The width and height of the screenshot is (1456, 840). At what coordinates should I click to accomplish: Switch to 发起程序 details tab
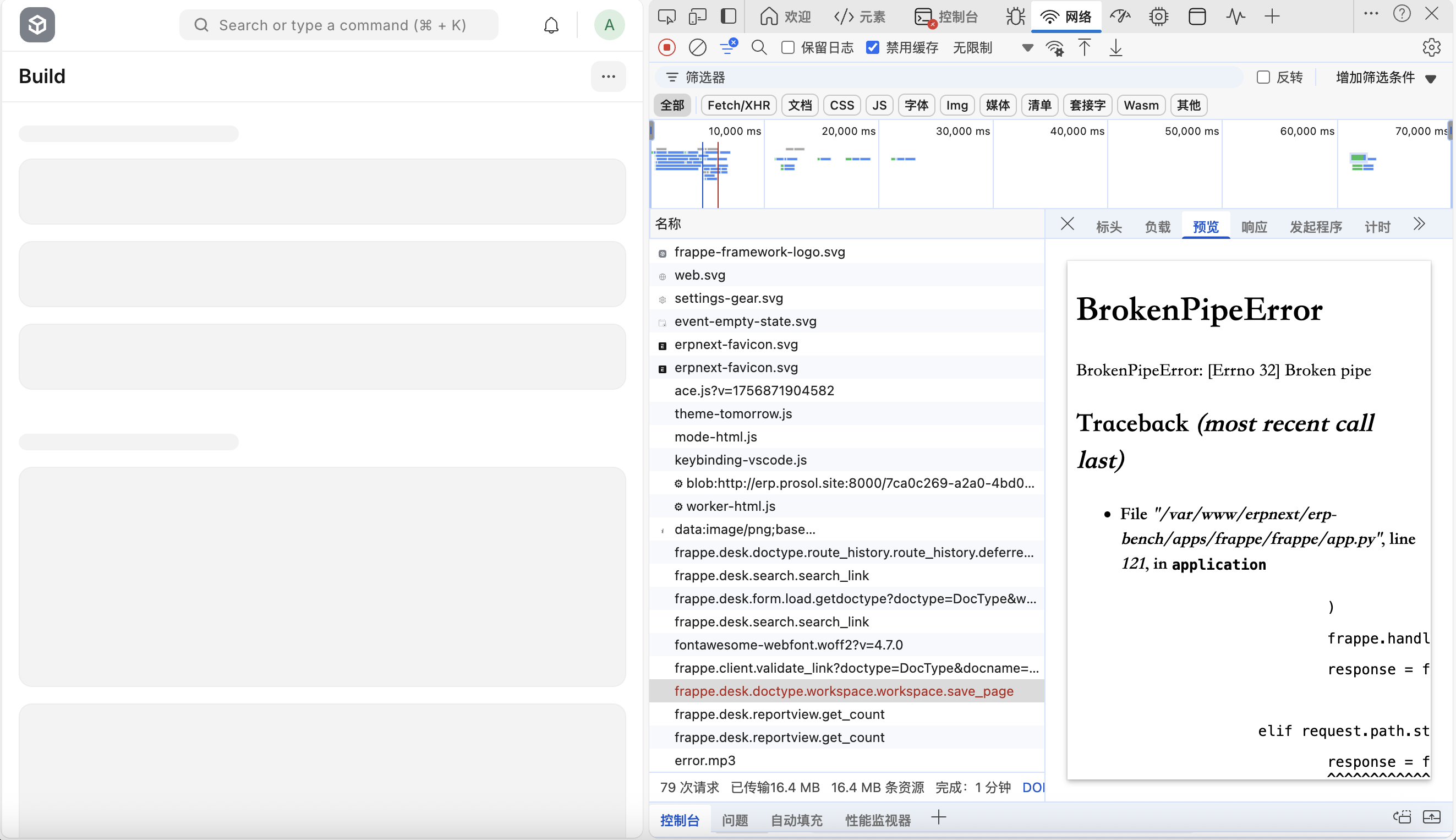(x=1316, y=227)
